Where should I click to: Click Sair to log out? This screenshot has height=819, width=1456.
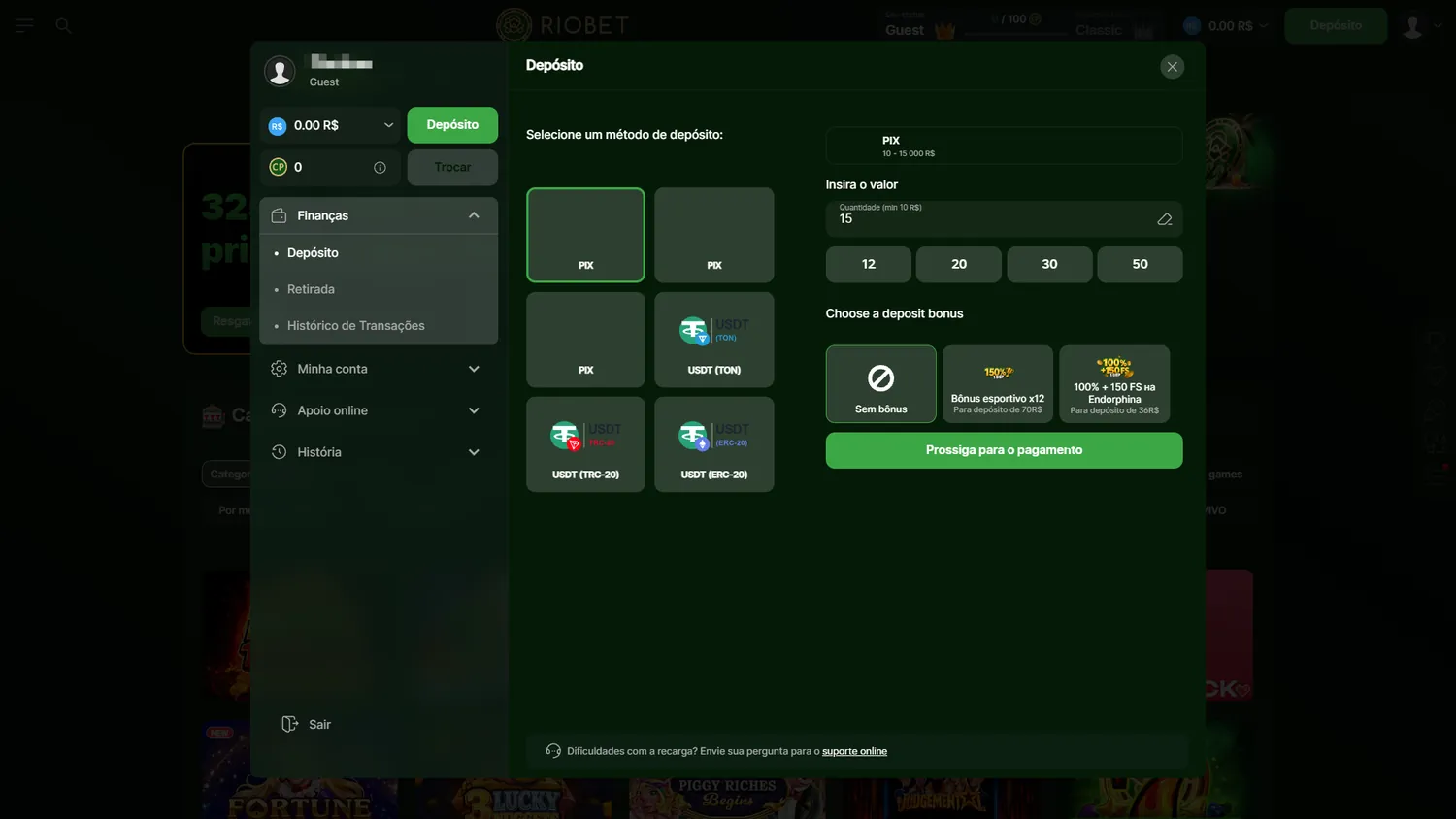tap(319, 725)
